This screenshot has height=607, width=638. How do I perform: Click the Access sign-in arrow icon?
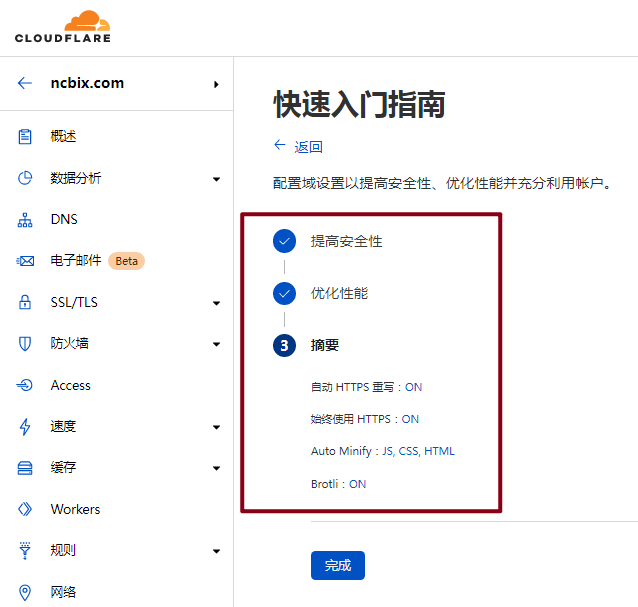25,385
